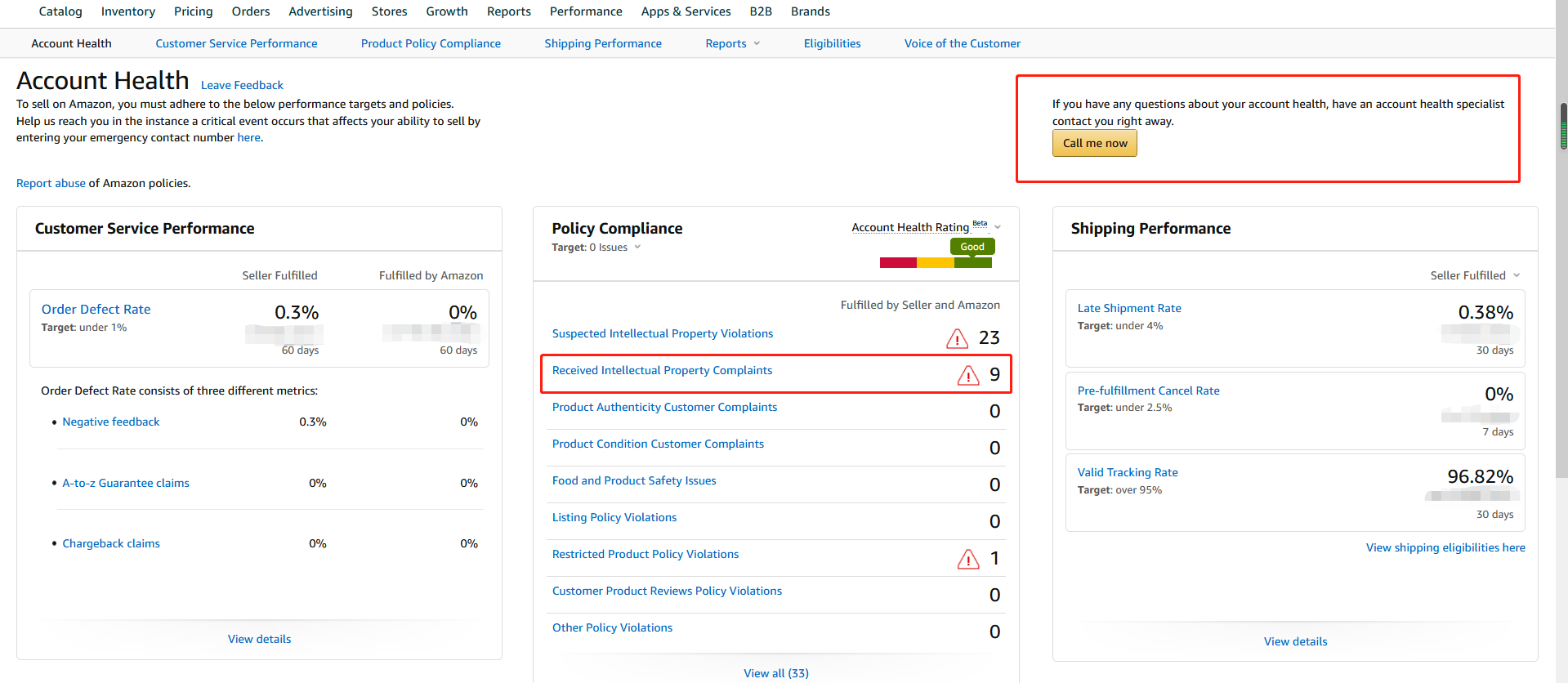
Task: Open Restricted Product Policy Violations link
Action: (646, 555)
